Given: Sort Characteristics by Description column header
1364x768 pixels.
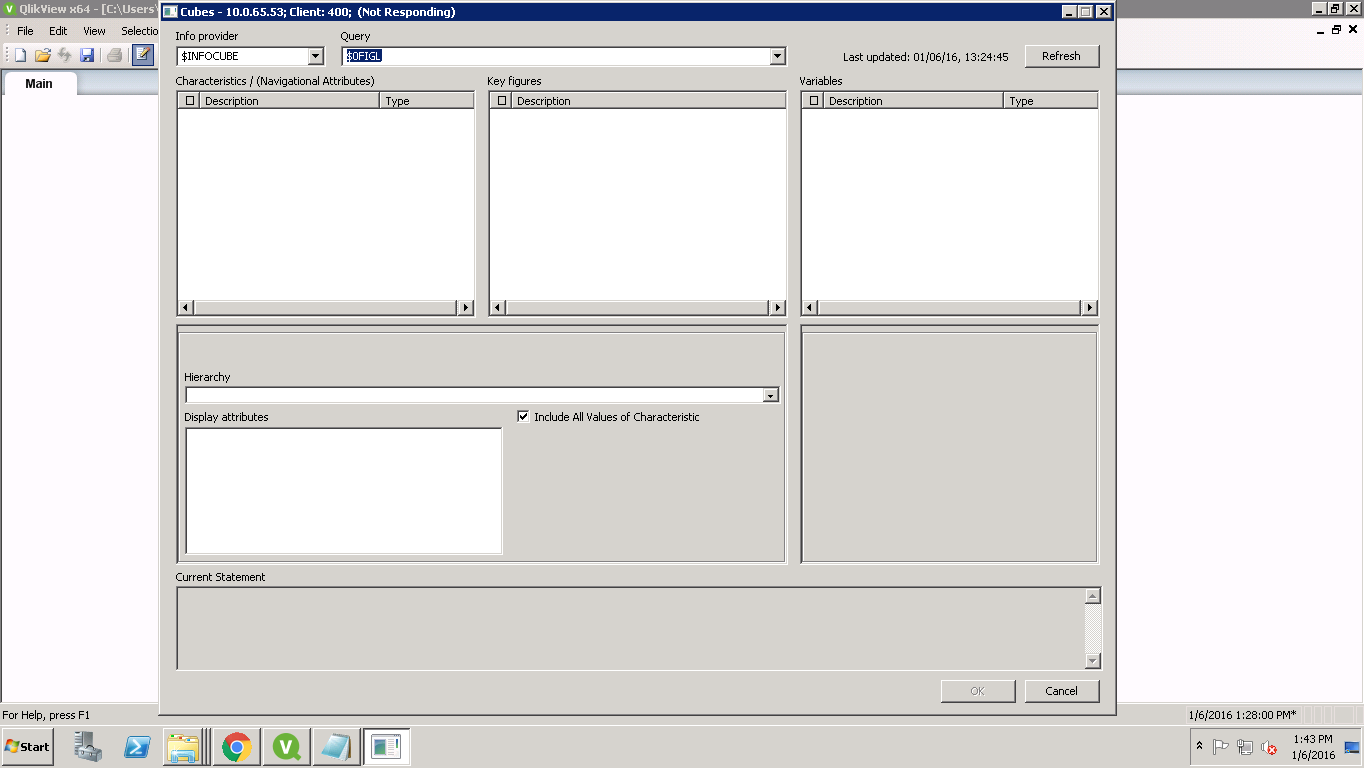Looking at the screenshot, I should pyautogui.click(x=290, y=101).
